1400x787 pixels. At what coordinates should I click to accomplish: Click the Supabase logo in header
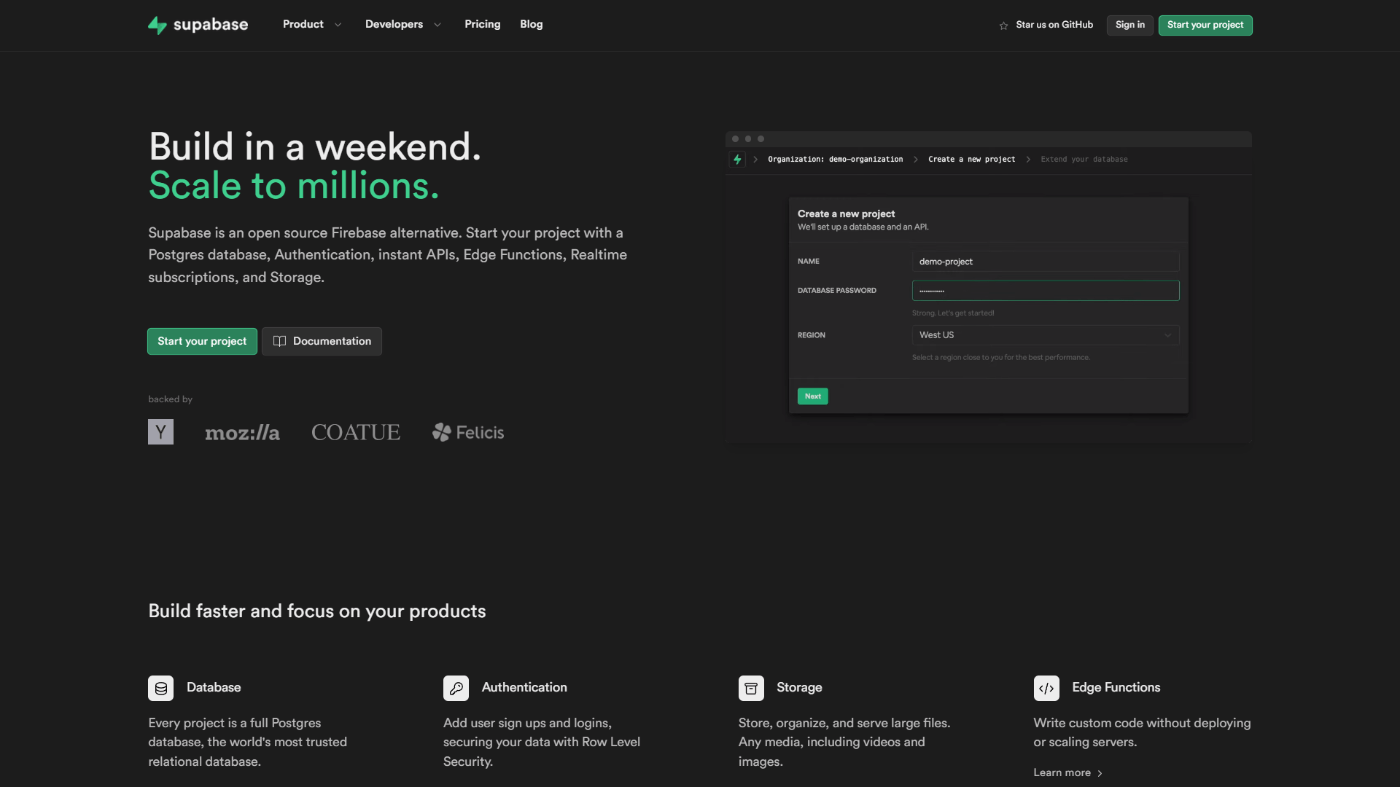point(198,25)
